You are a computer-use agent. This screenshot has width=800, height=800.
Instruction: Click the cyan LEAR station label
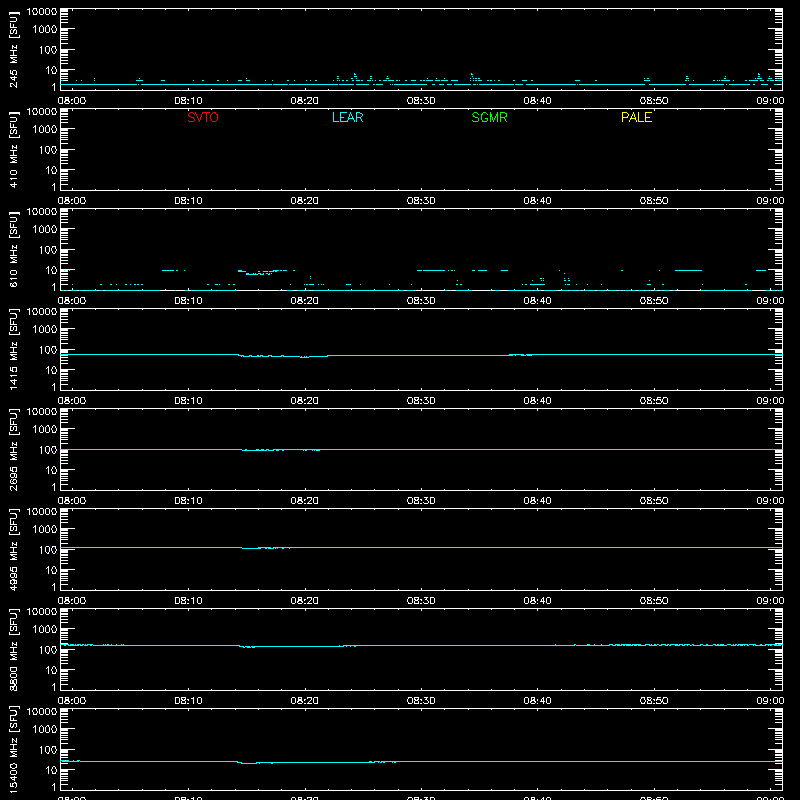[347, 117]
